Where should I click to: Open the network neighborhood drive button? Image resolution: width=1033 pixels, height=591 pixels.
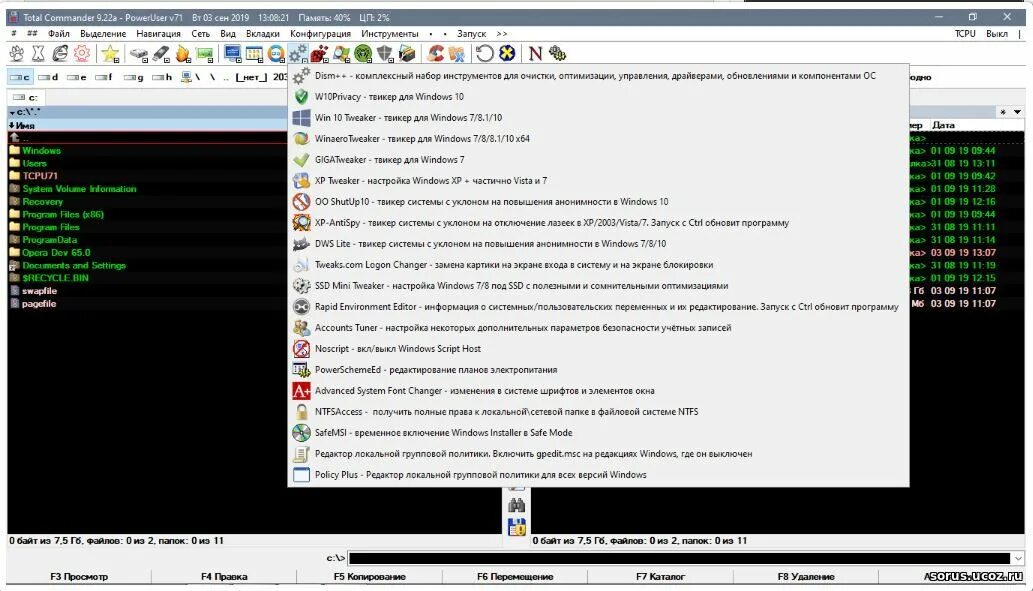(x=190, y=77)
